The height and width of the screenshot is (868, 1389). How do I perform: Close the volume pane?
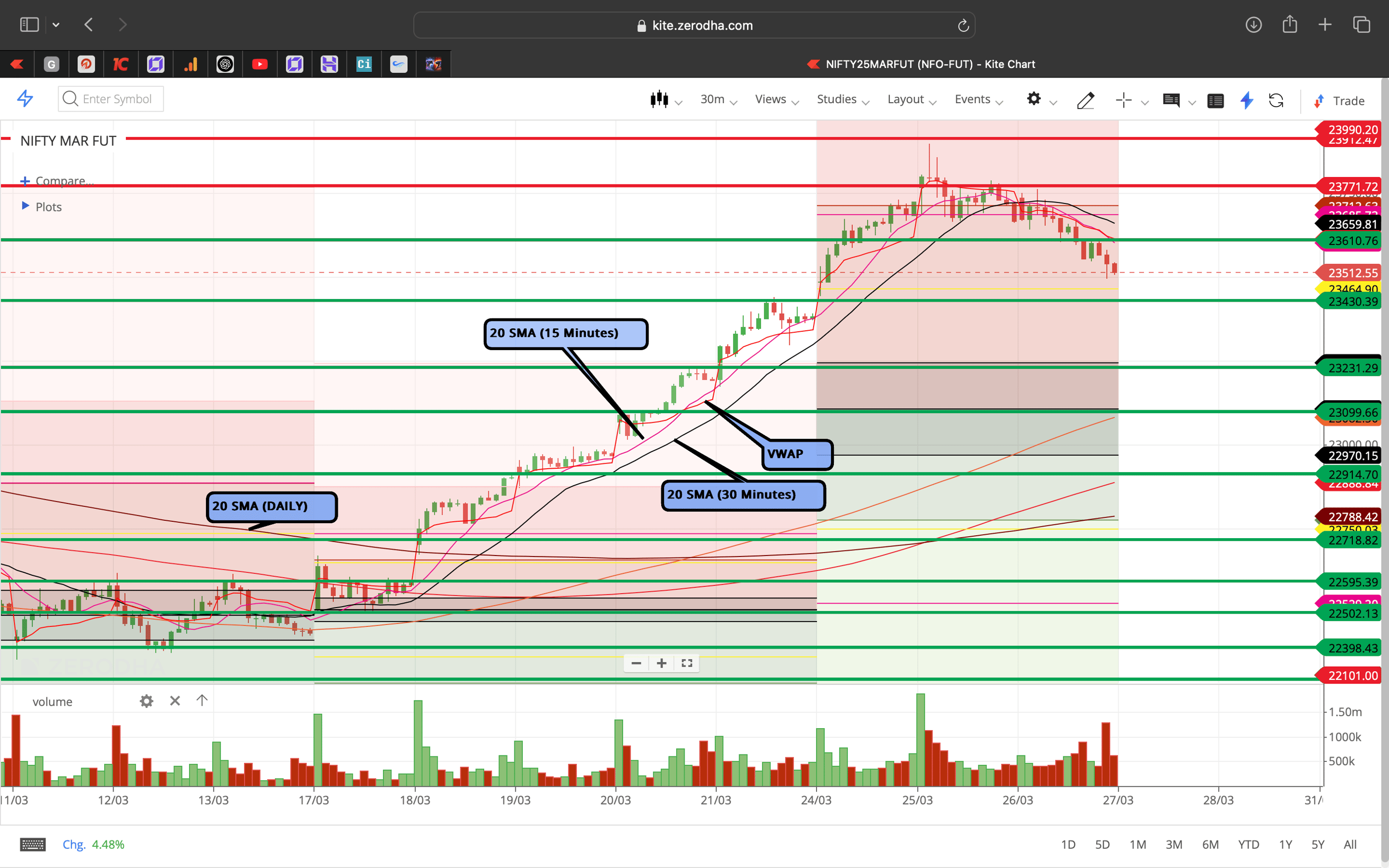(175, 701)
